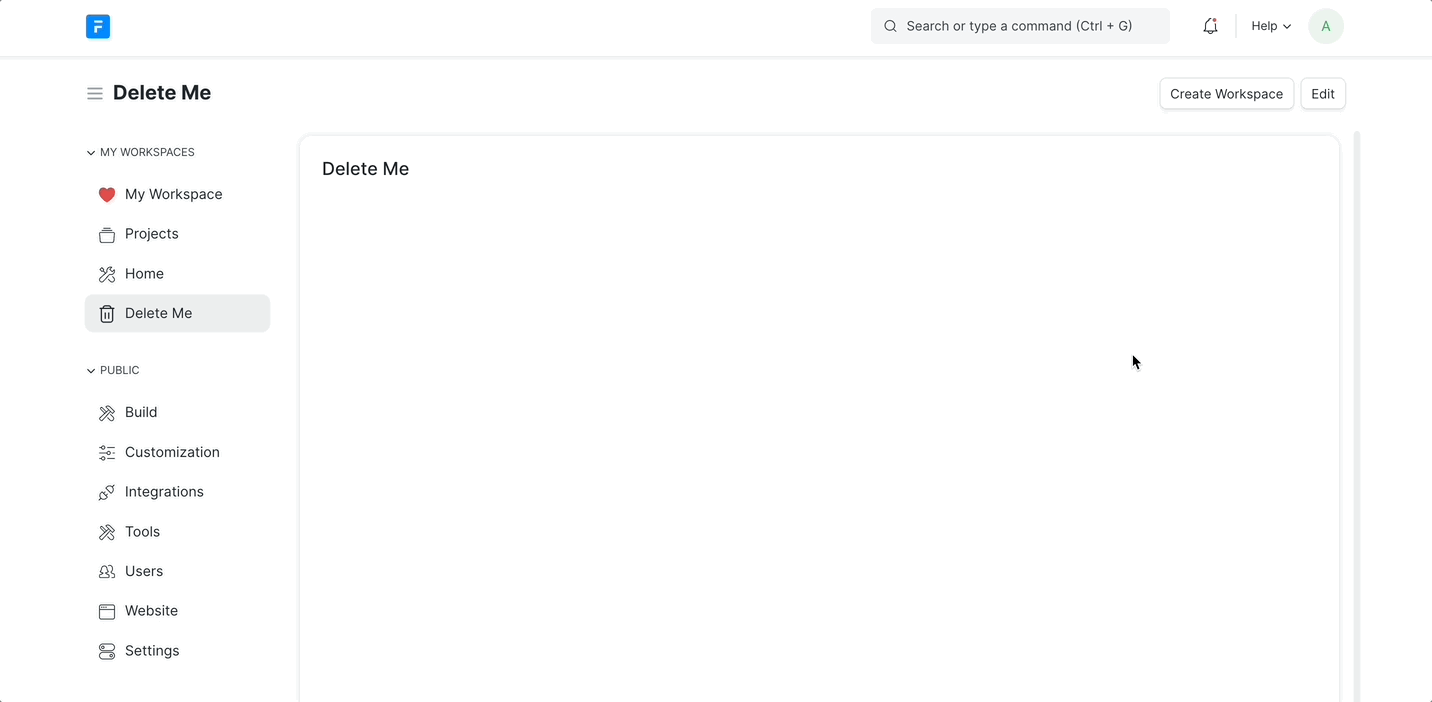The height and width of the screenshot is (702, 1432).
Task: Click the Settings toggle icon in sidebar
Action: [x=107, y=652]
